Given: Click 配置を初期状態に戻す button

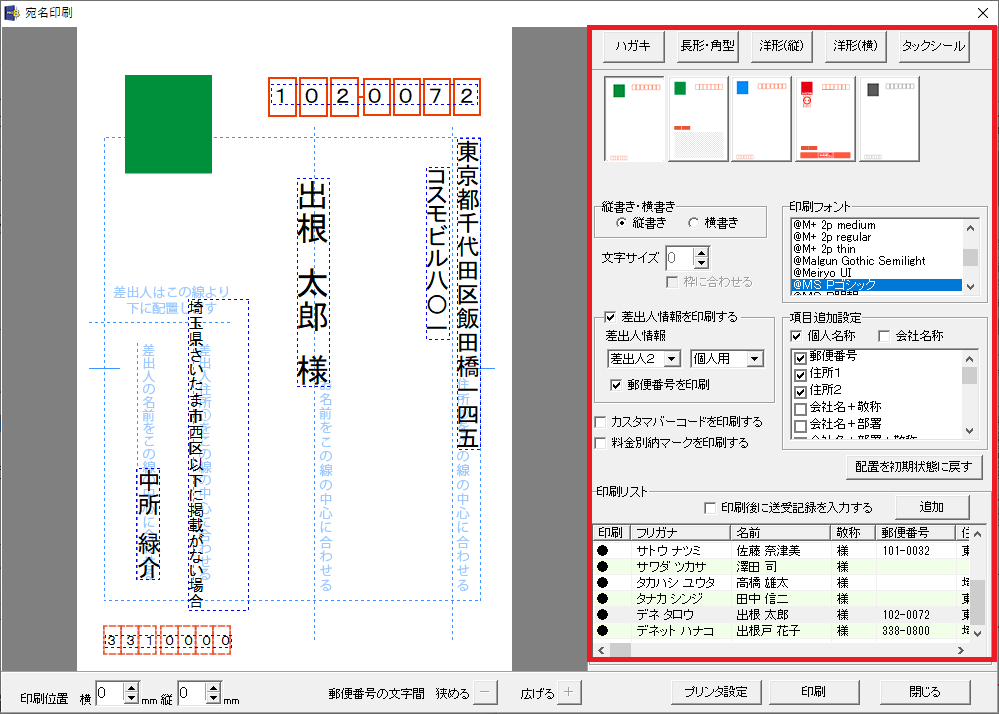Looking at the screenshot, I should pyautogui.click(x=914, y=467).
